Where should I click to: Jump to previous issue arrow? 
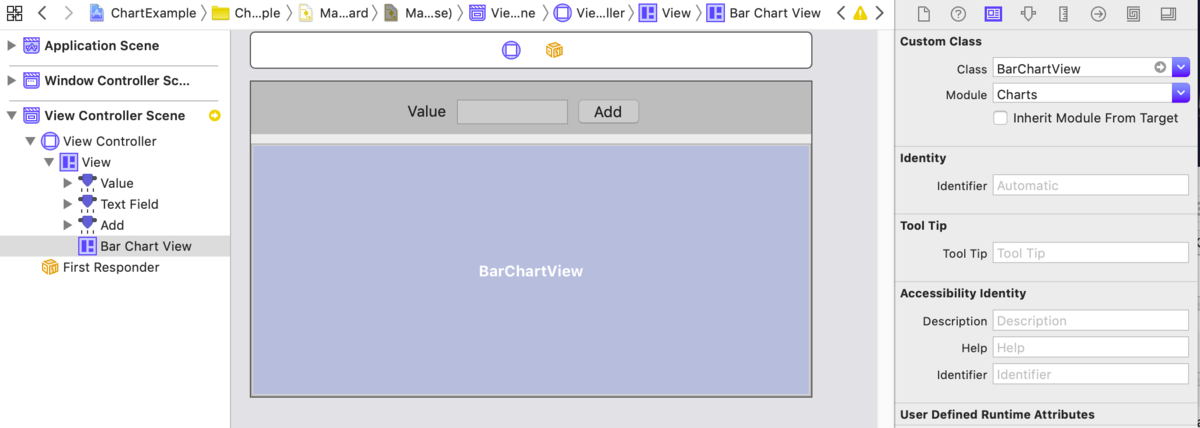pyautogui.click(x=841, y=13)
